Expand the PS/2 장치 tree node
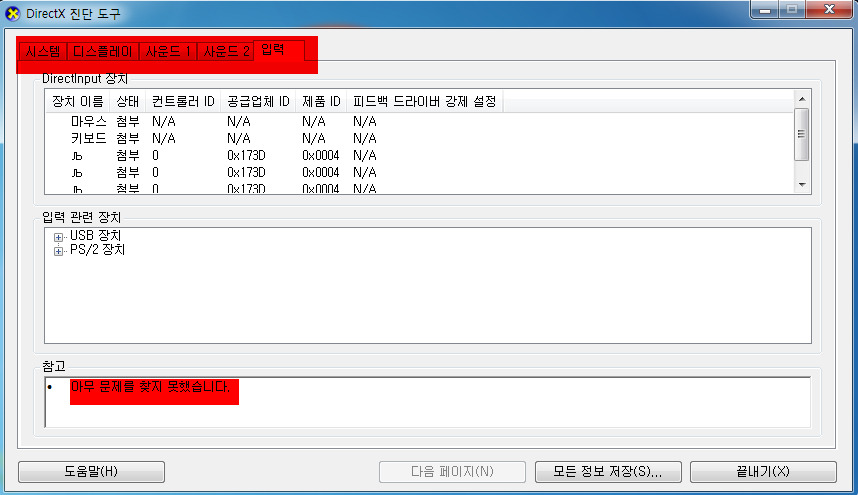 [59, 251]
